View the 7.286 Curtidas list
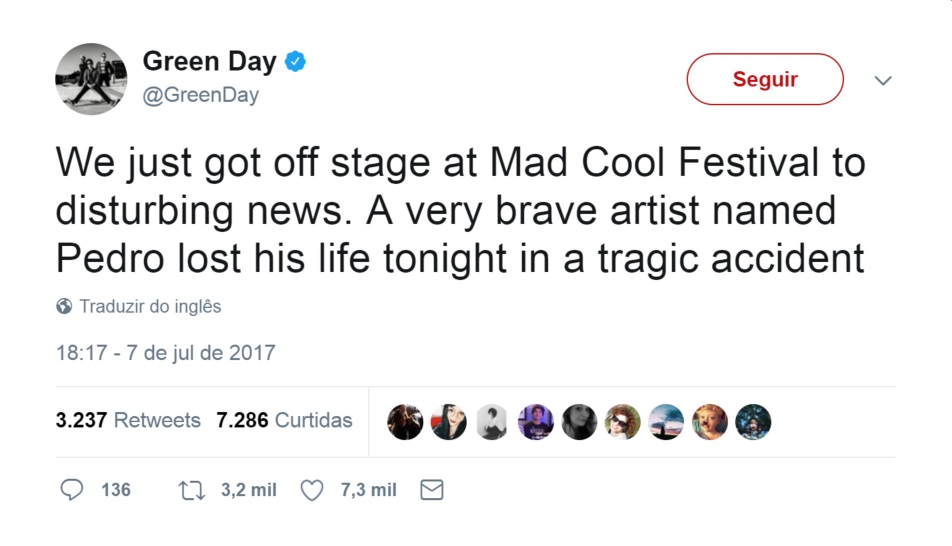Image resolution: width=952 pixels, height=546 pixels. pyautogui.click(x=284, y=421)
